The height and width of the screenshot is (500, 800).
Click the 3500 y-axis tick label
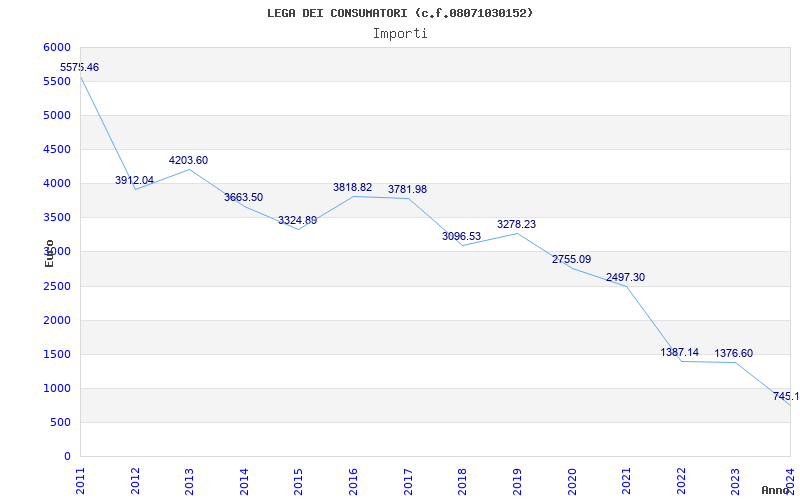(58, 218)
